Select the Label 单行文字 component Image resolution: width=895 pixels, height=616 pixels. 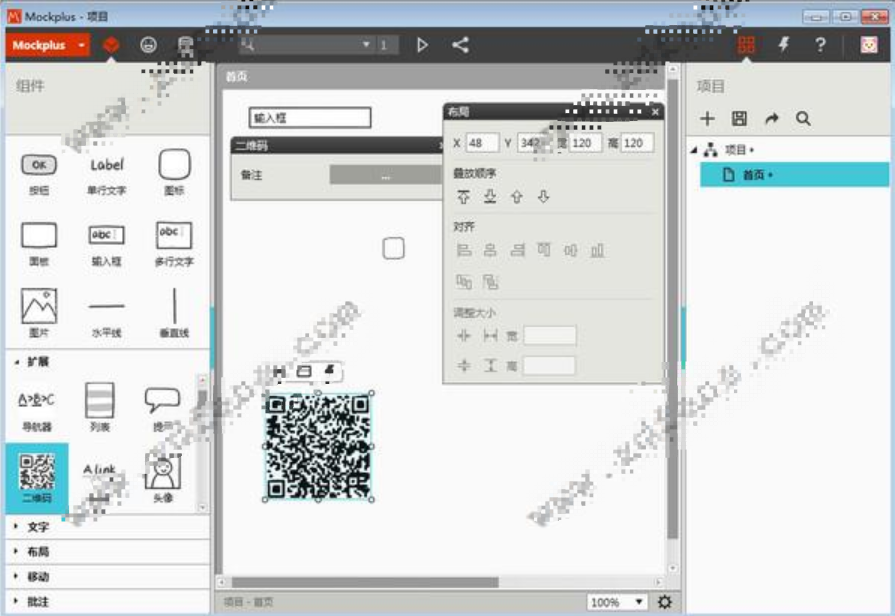pos(107,175)
